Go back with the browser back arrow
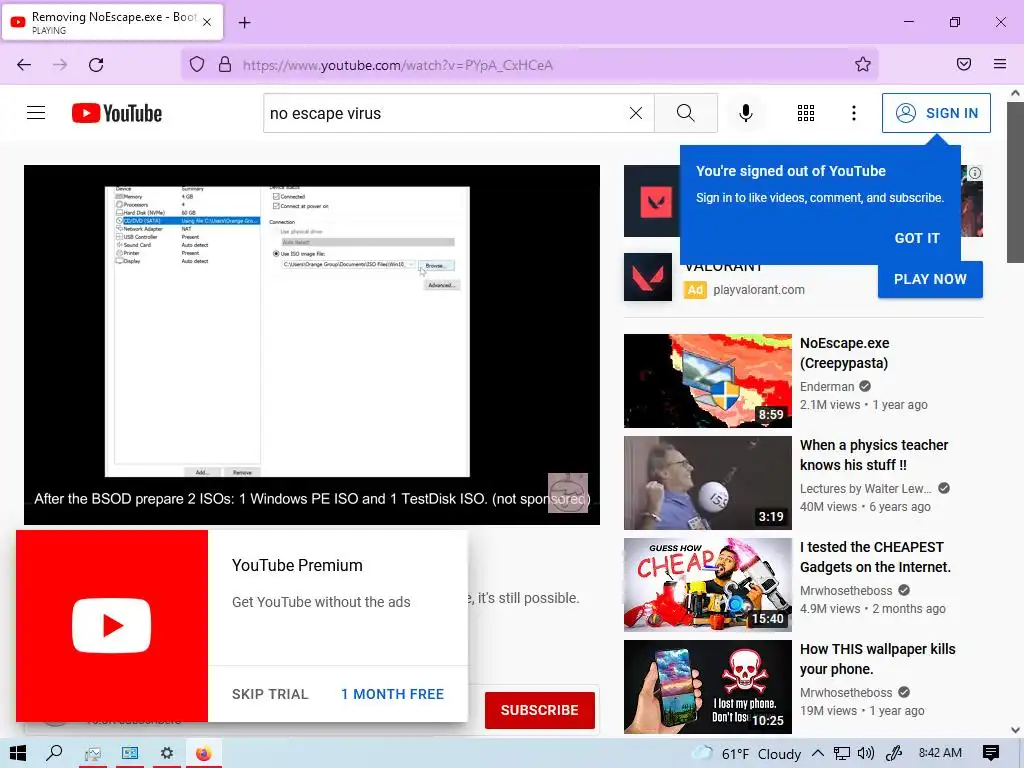This screenshot has width=1024, height=768. click(24, 65)
